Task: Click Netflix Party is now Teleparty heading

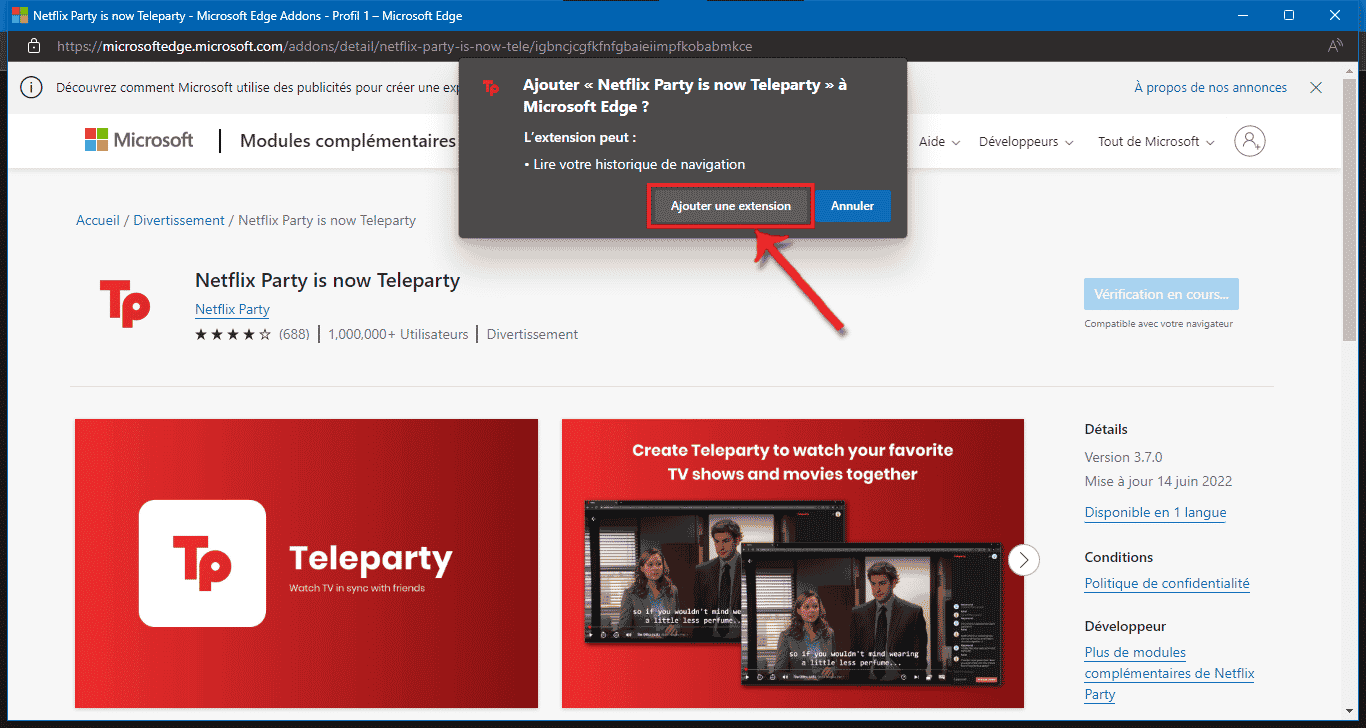Action: click(327, 280)
